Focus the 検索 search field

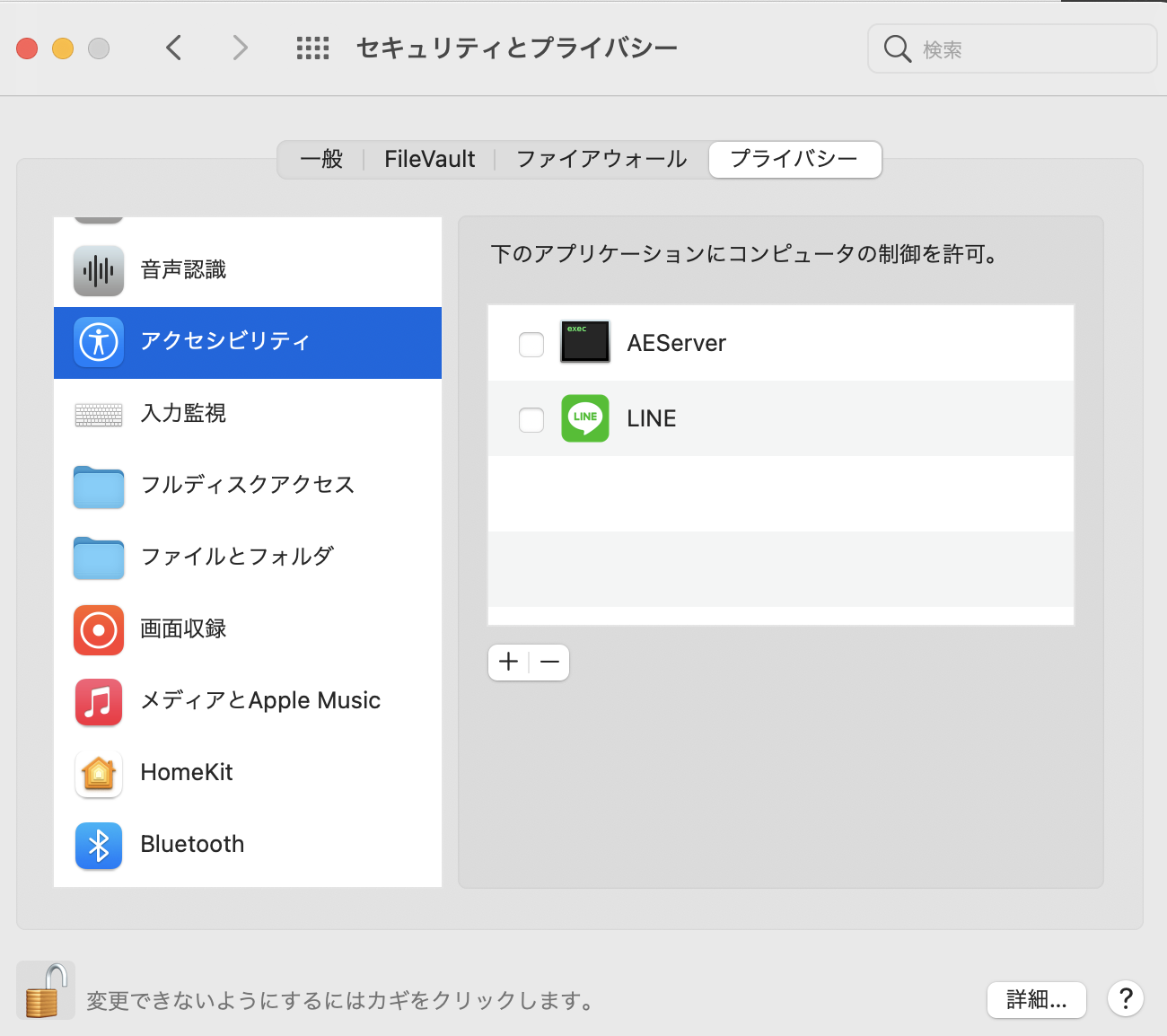point(1013,48)
